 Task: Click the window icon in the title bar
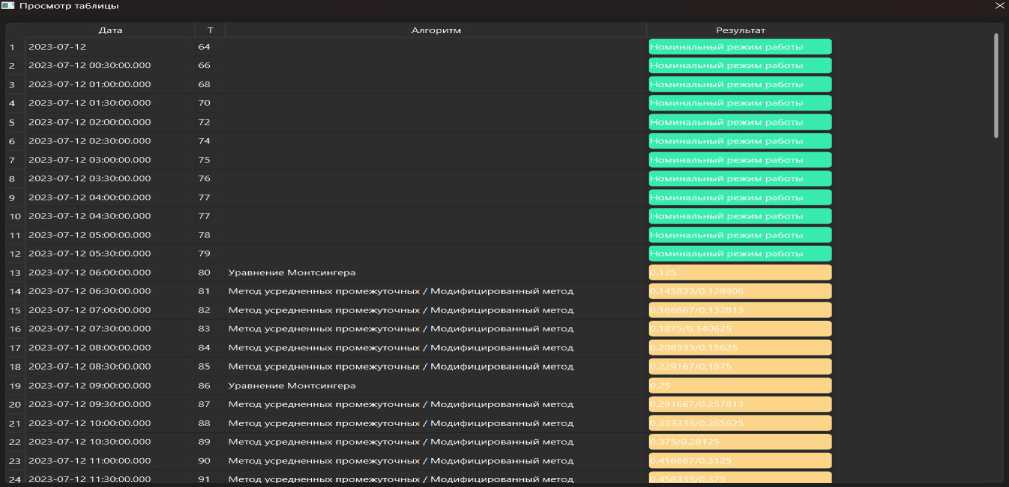click(8, 6)
